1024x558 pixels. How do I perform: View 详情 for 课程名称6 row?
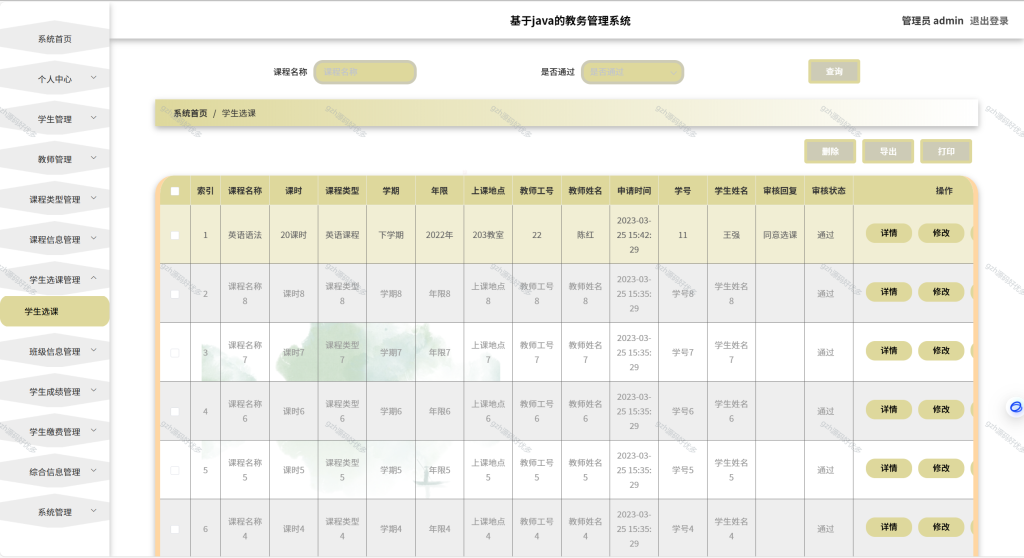[889, 410]
